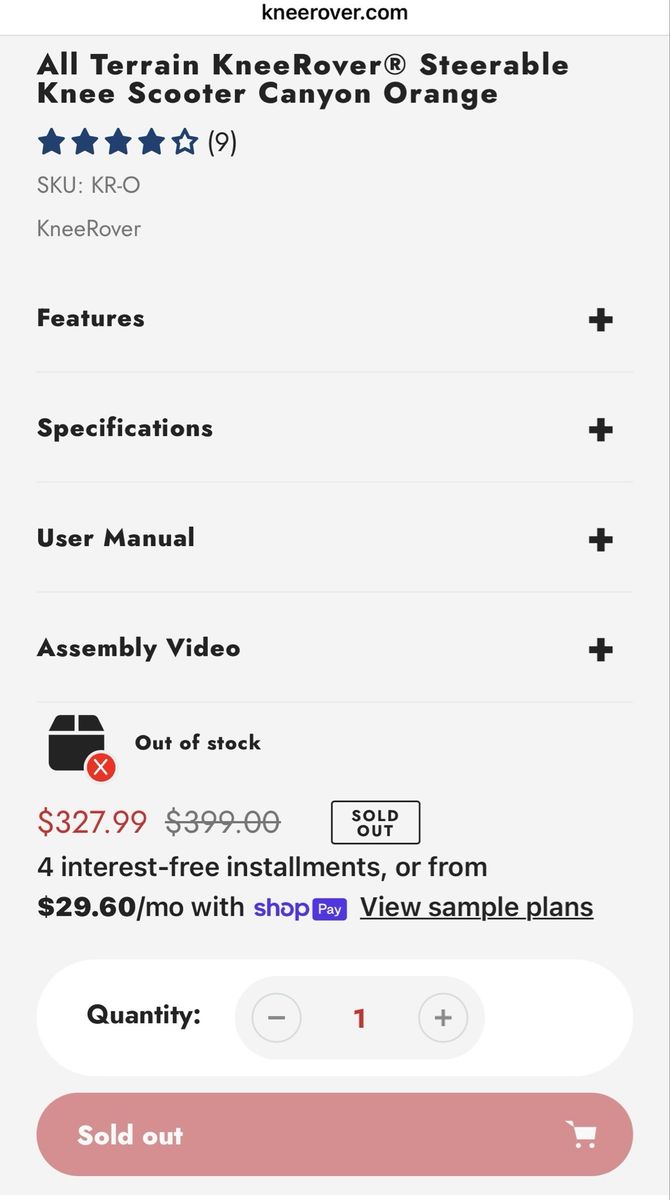Increase quantity with plus button
Image resolution: width=670 pixels, height=1200 pixels.
443,1018
